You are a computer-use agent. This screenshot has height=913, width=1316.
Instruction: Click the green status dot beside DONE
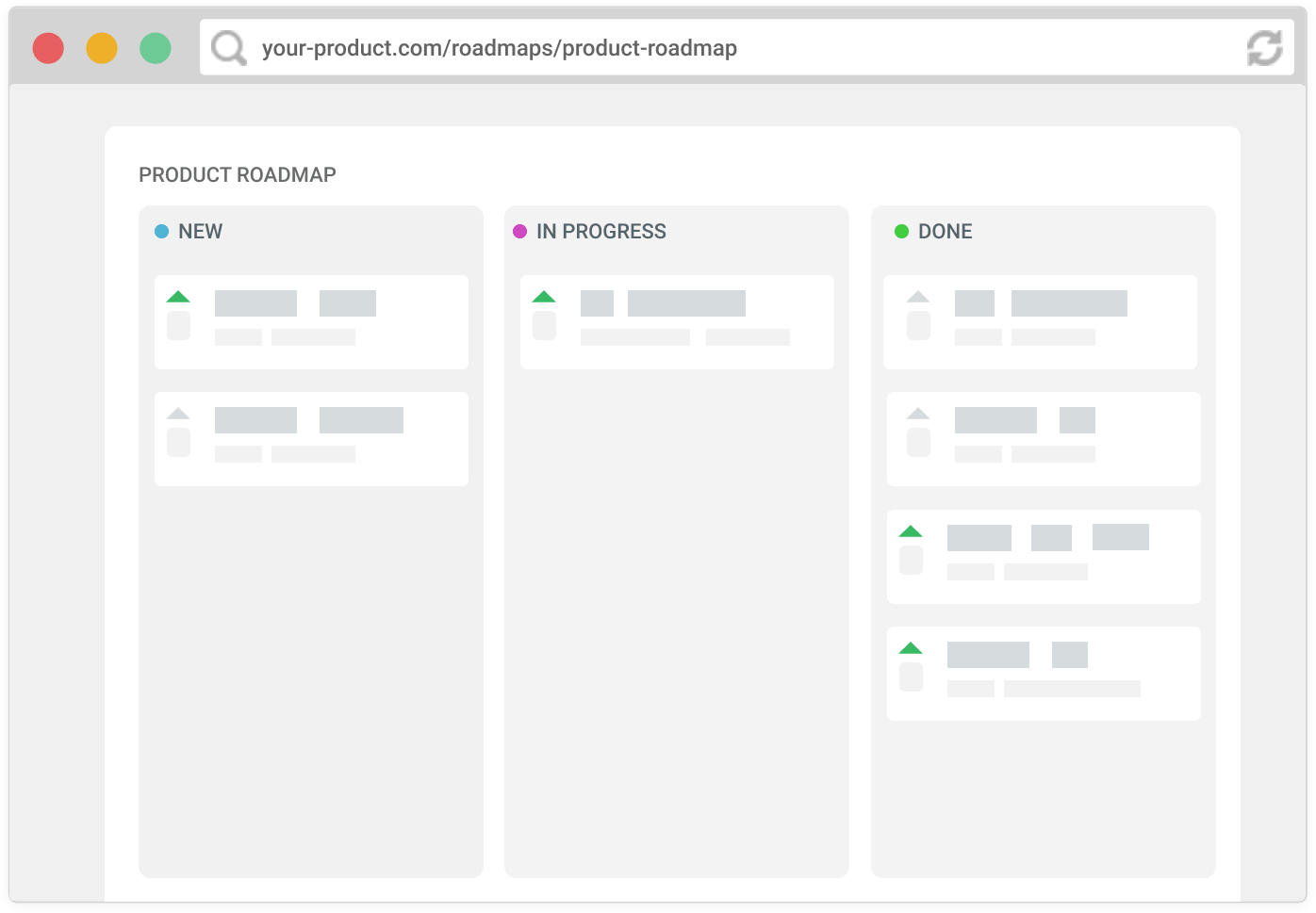point(901,232)
